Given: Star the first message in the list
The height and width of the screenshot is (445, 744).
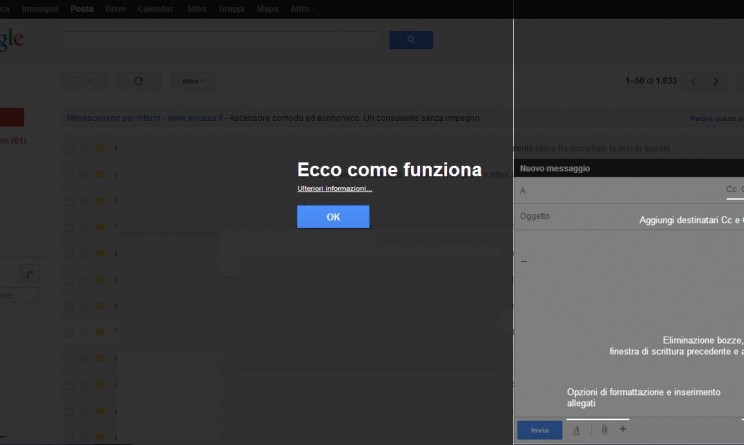Looking at the screenshot, I should coord(85,149).
